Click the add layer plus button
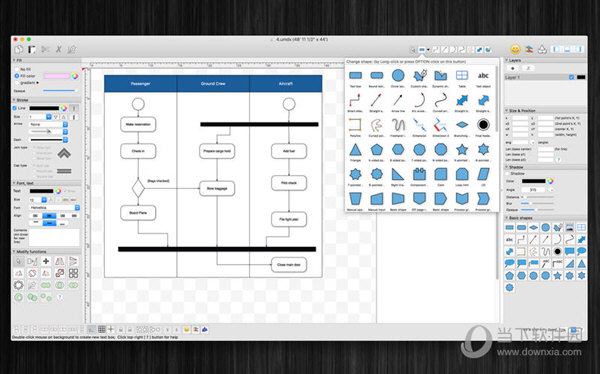600x374 pixels. pos(513,68)
